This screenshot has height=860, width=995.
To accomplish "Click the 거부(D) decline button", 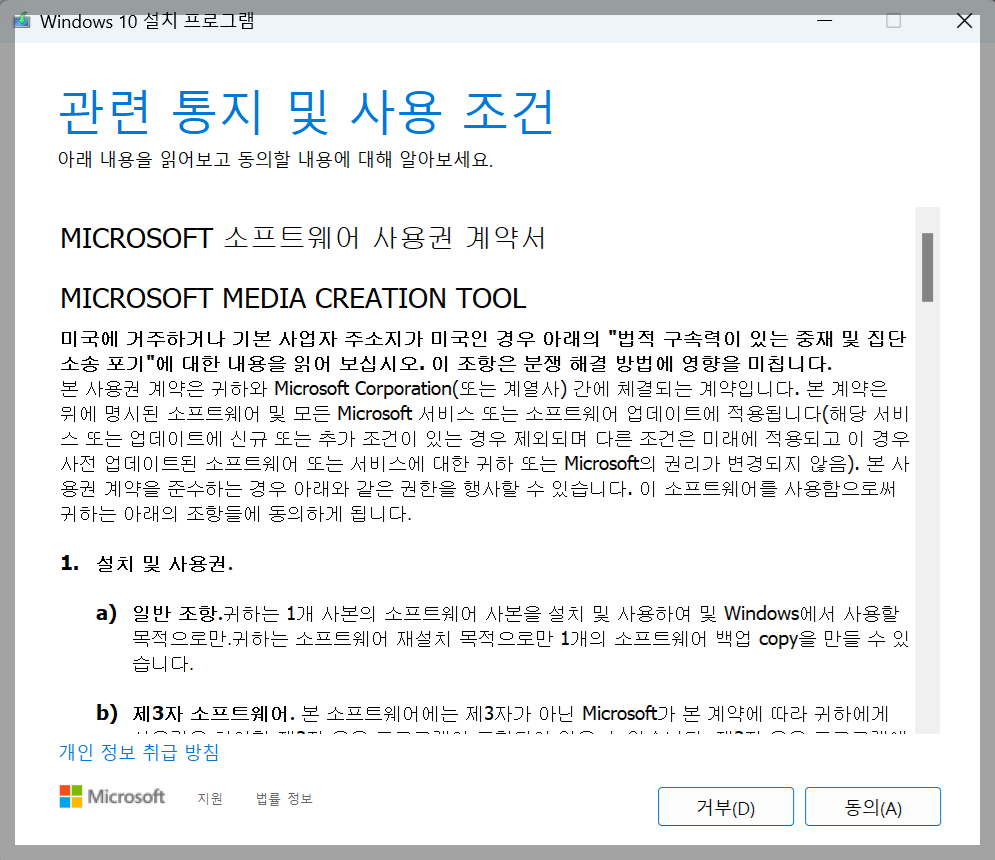I will 725,807.
